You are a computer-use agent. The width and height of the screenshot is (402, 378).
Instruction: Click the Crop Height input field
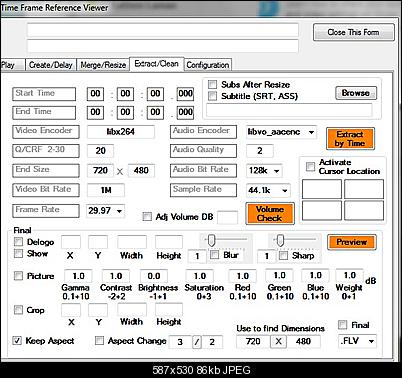coord(169,310)
